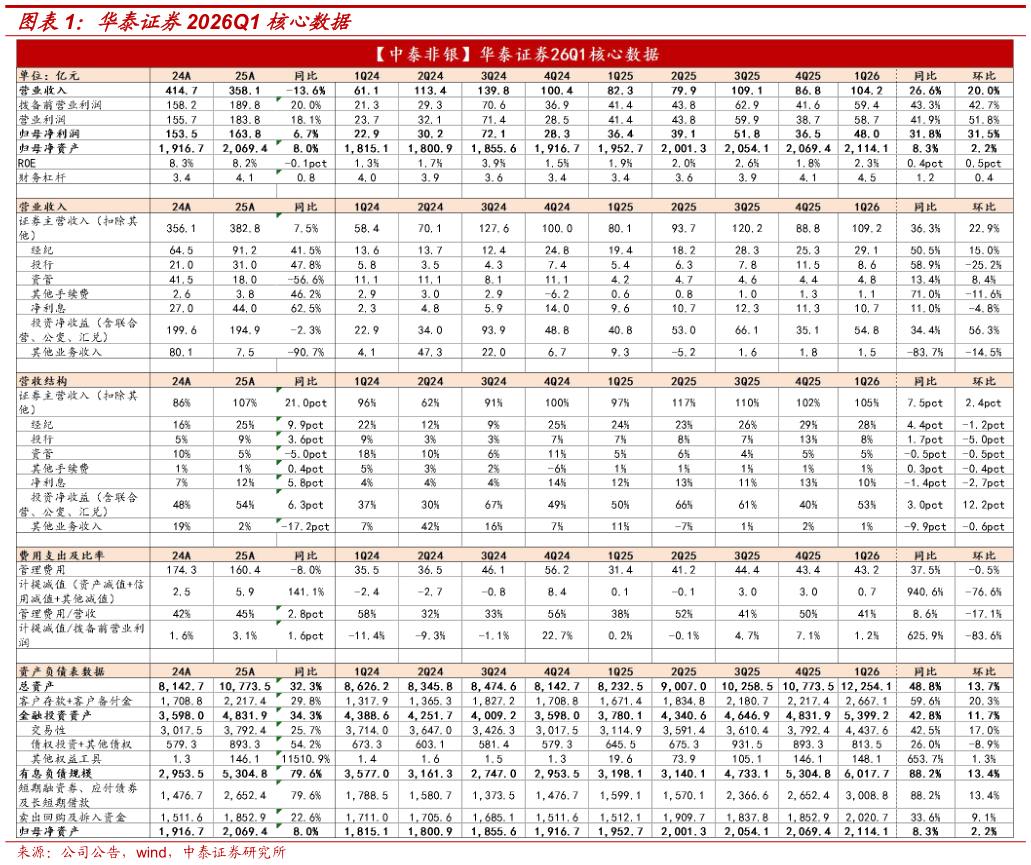Select the 1Q26 金融投资资产 value "5,399.2"

tap(867, 715)
